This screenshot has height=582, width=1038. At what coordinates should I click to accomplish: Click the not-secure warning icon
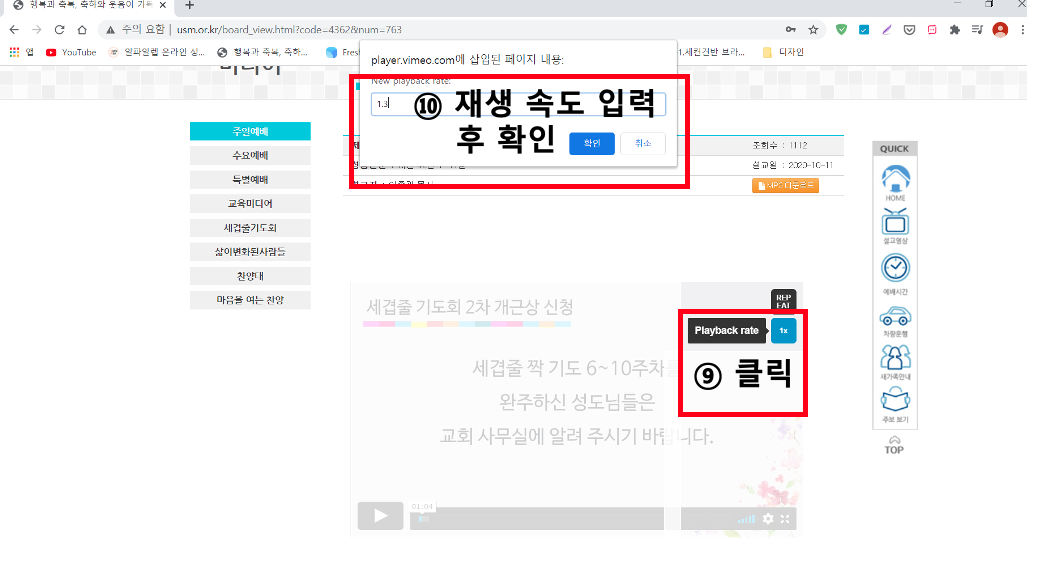click(x=111, y=30)
